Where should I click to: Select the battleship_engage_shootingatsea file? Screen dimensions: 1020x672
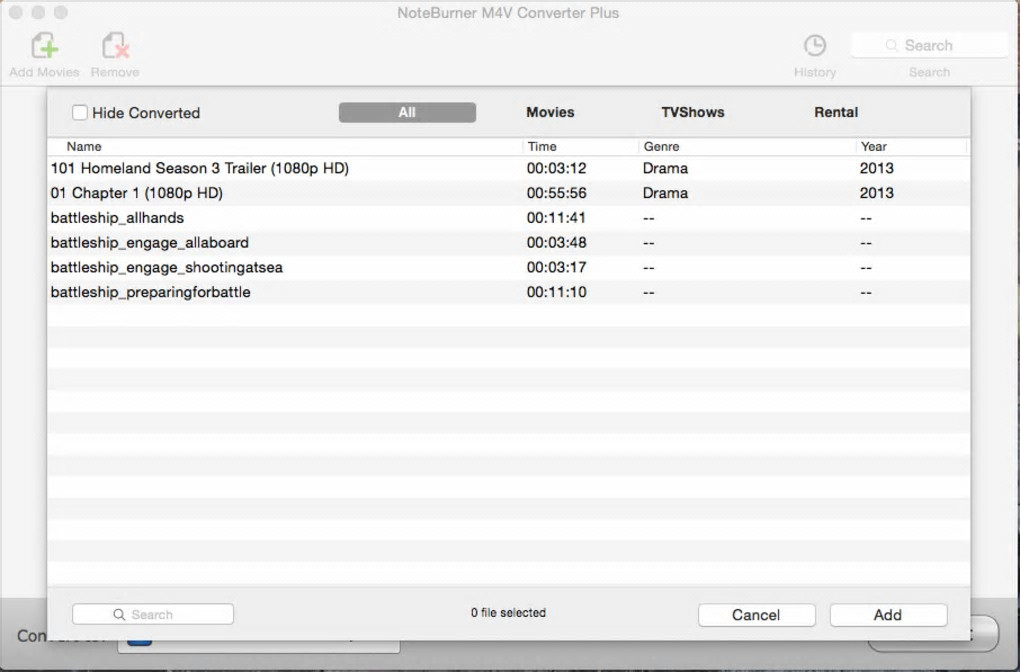(x=509, y=267)
